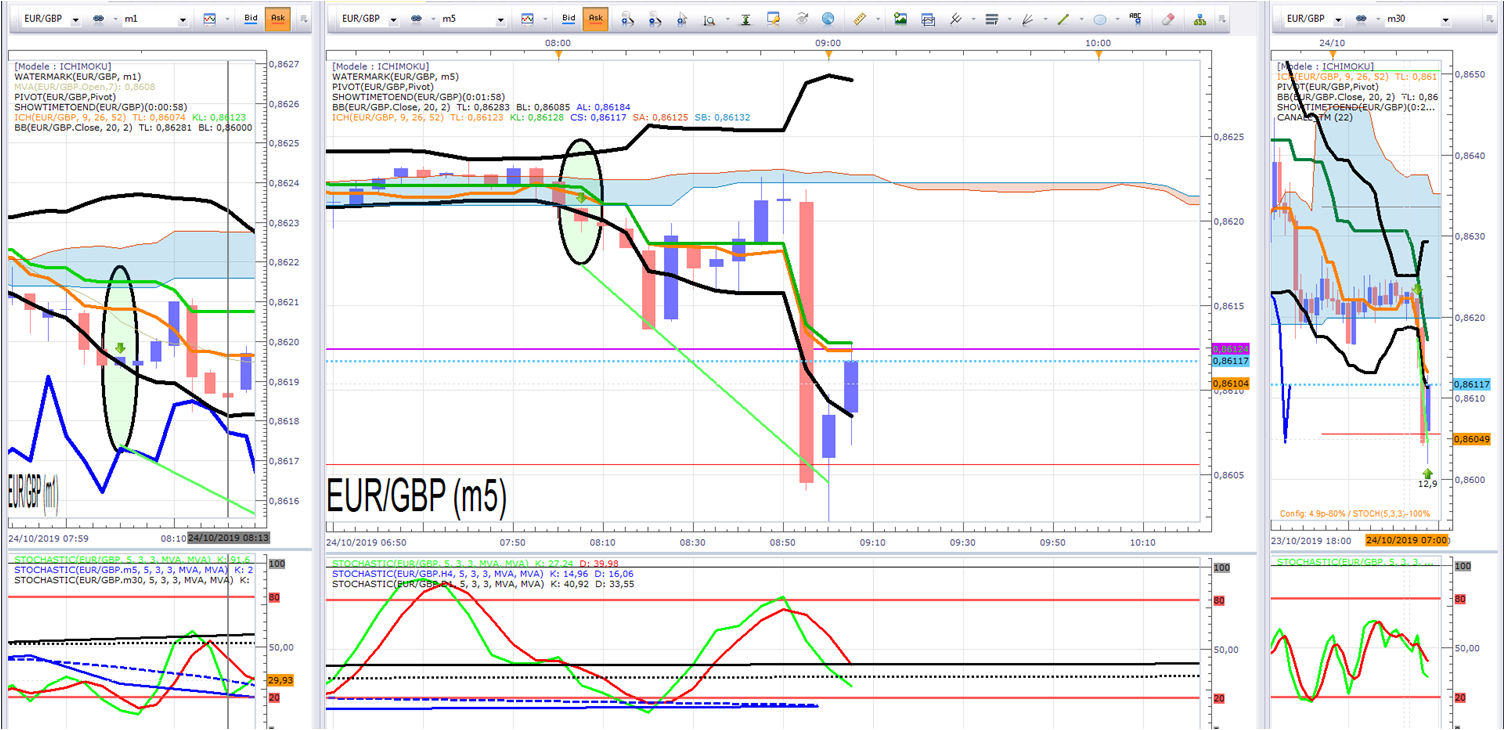
Task: Click the first search-pointer icon after Ask
Action: (627, 19)
